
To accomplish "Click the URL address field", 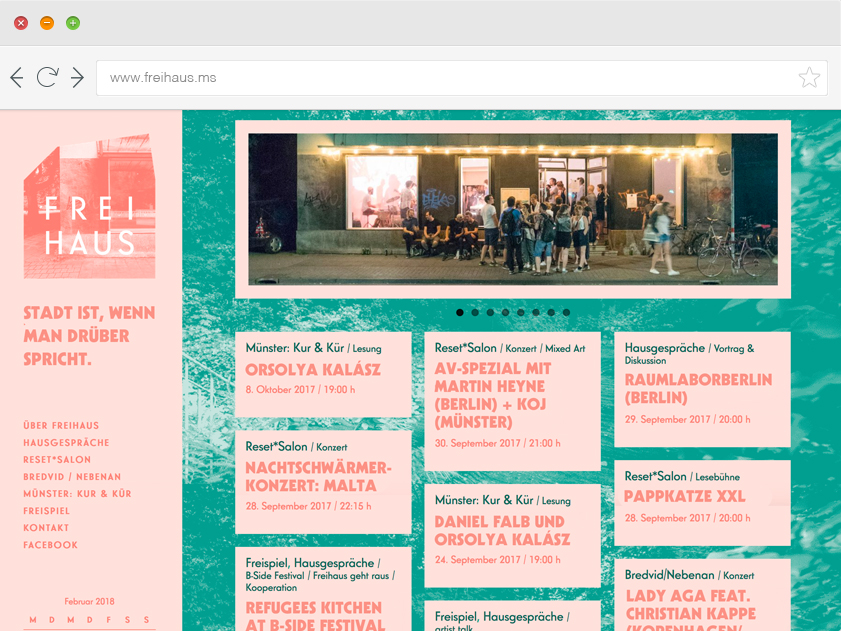I will [440, 78].
